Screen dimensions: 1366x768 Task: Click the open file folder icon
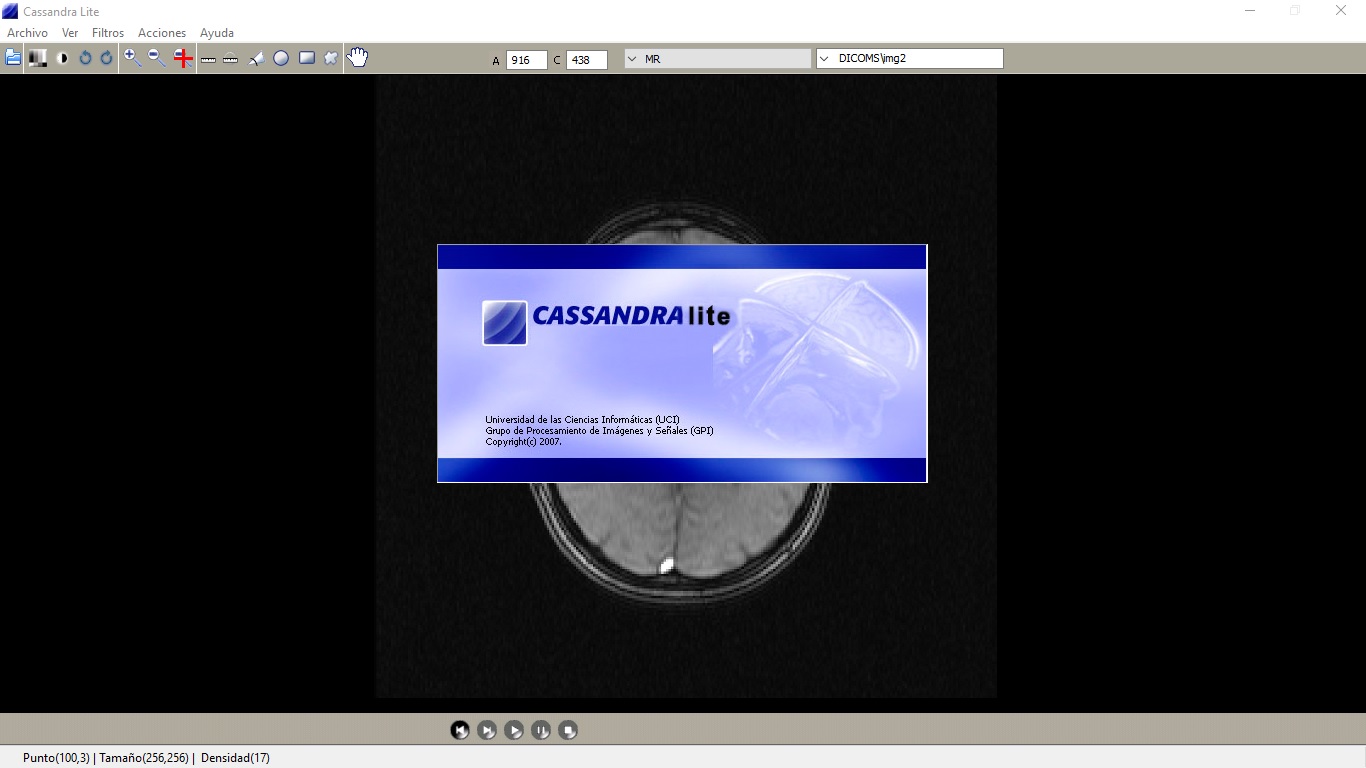(x=13, y=58)
